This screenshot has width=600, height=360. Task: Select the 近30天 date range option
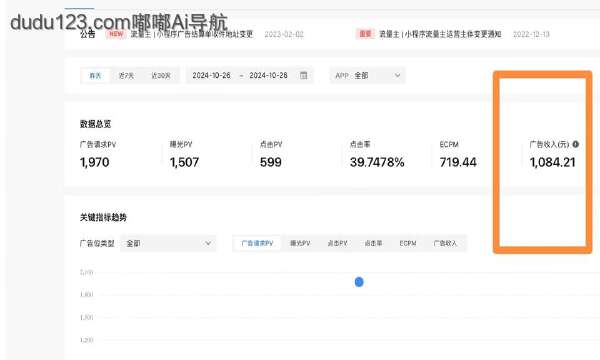pos(161,76)
